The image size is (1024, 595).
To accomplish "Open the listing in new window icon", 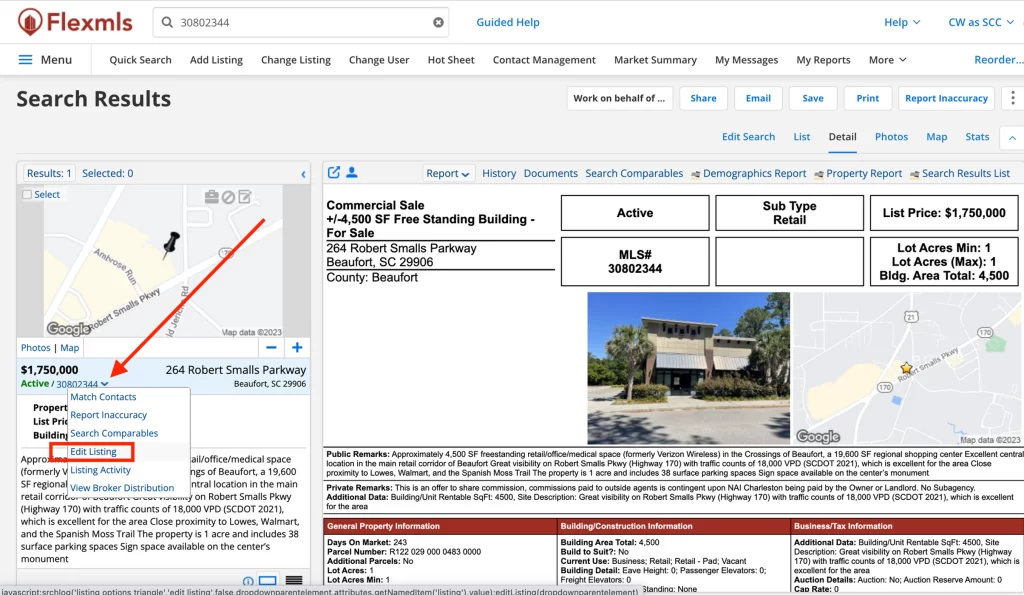I will (x=334, y=172).
